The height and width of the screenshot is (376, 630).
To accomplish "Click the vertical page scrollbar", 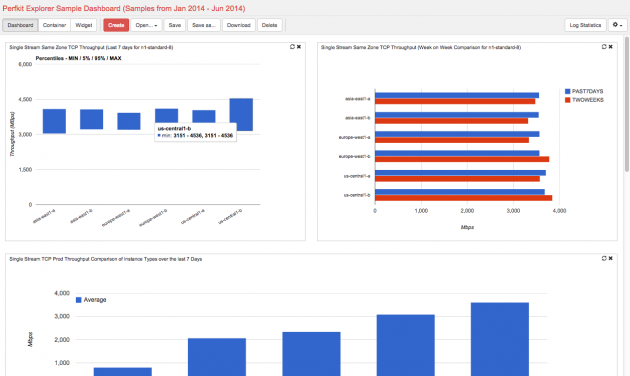I will pyautogui.click(x=627, y=104).
